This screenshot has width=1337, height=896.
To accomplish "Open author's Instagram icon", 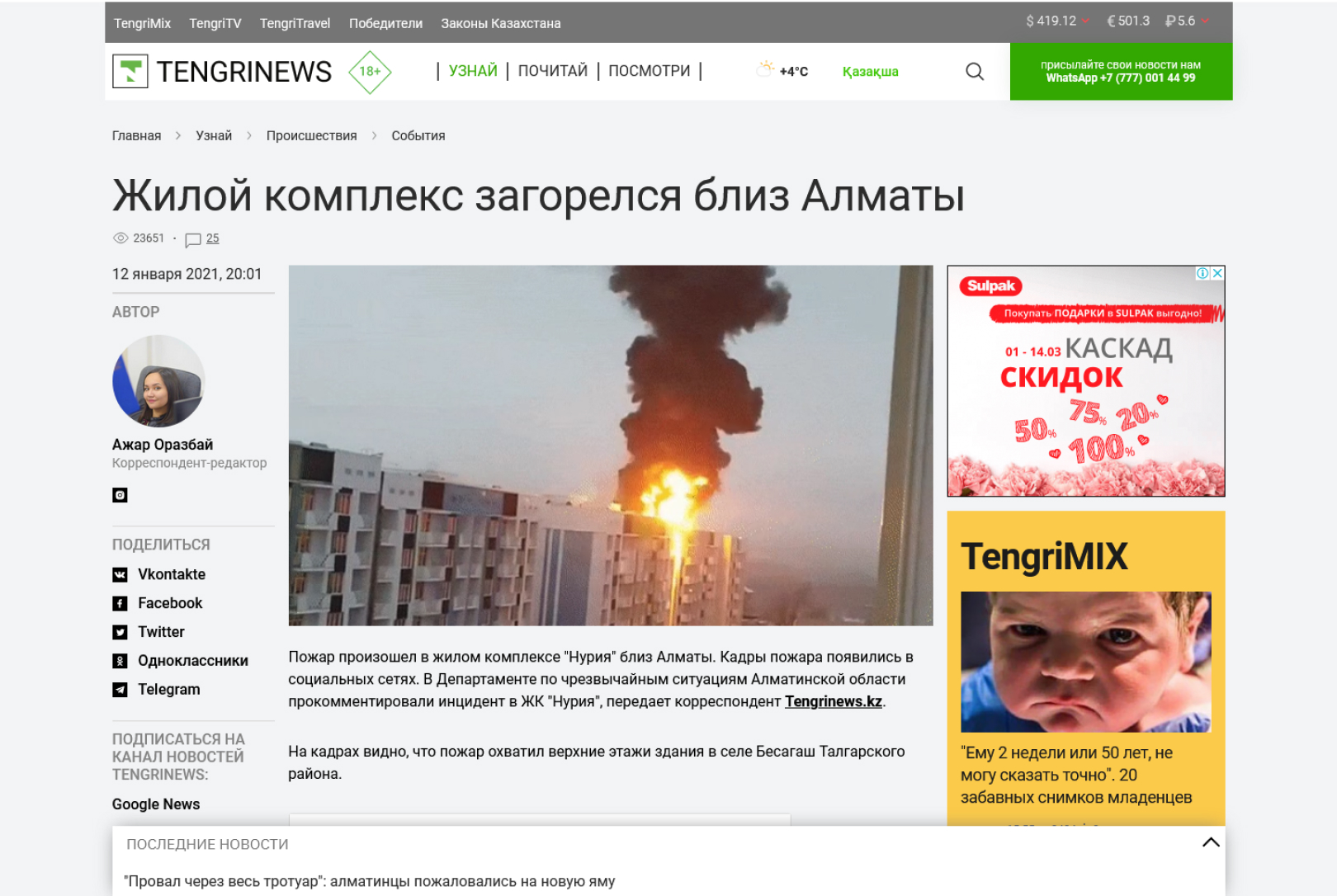I will click(120, 495).
